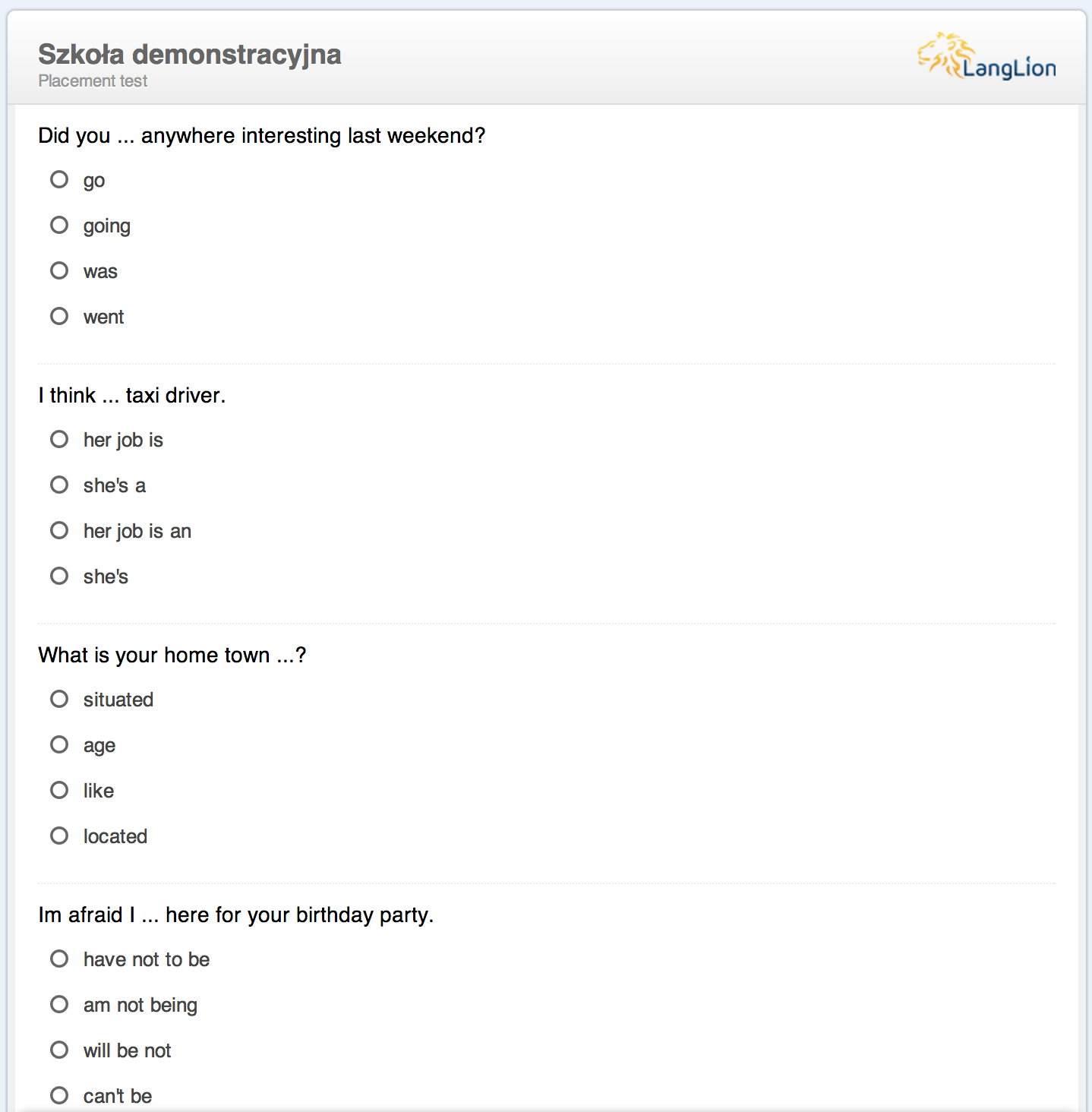The height and width of the screenshot is (1112, 1092).
Task: Choose 'her job is' radio button
Action: pos(59,440)
